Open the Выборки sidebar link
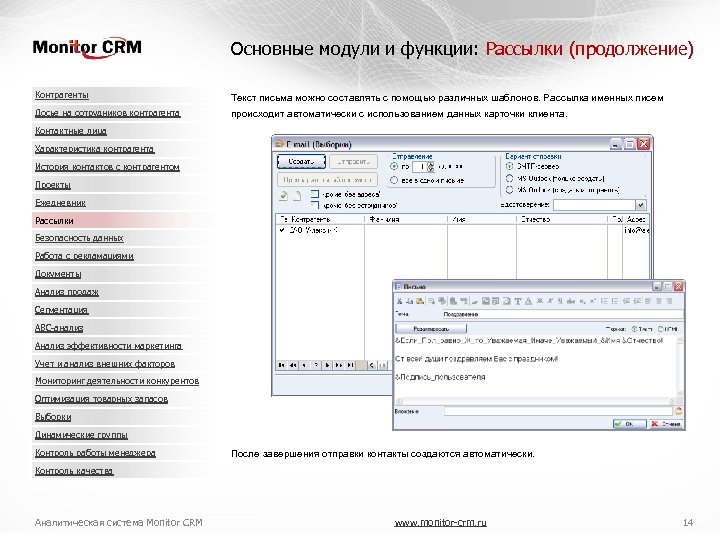 point(53,417)
